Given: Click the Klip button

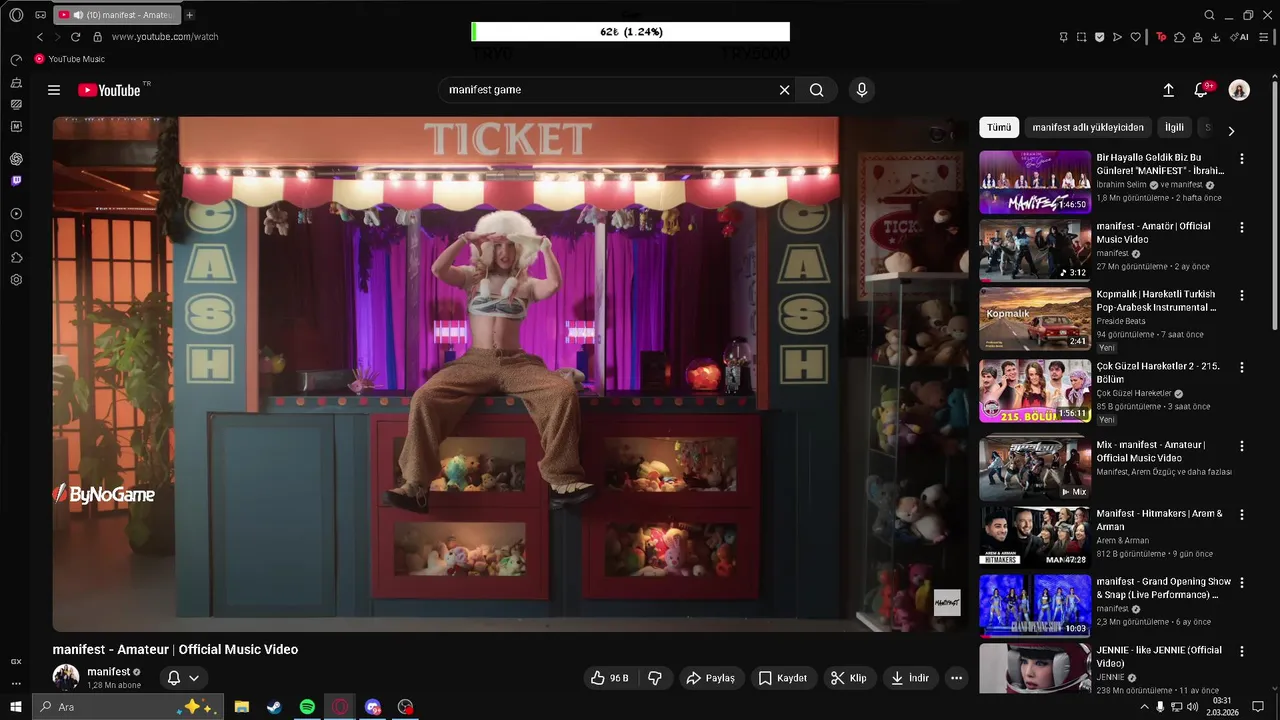Looking at the screenshot, I should coord(848,678).
